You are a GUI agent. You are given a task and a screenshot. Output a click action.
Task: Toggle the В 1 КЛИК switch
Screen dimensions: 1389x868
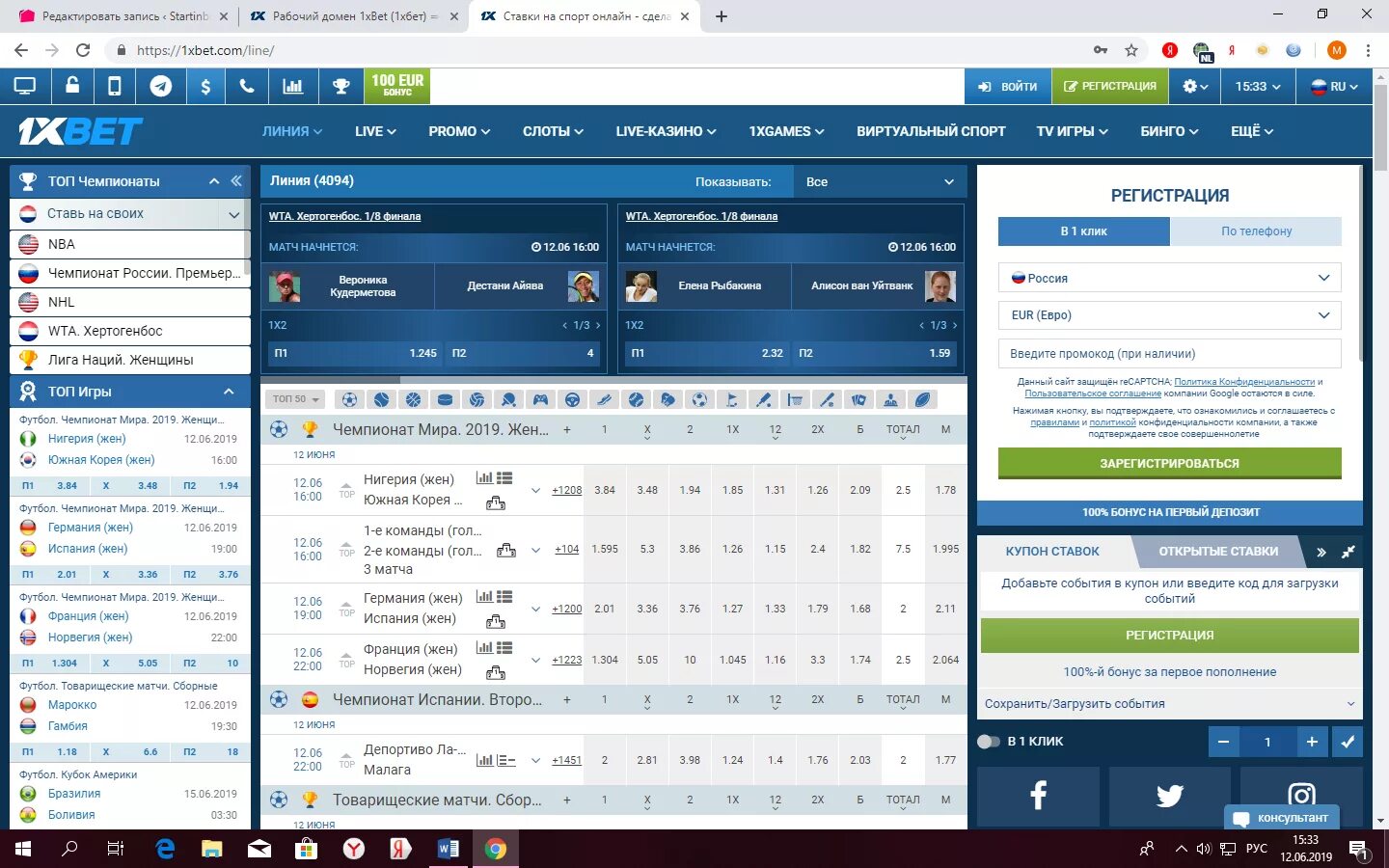989,742
